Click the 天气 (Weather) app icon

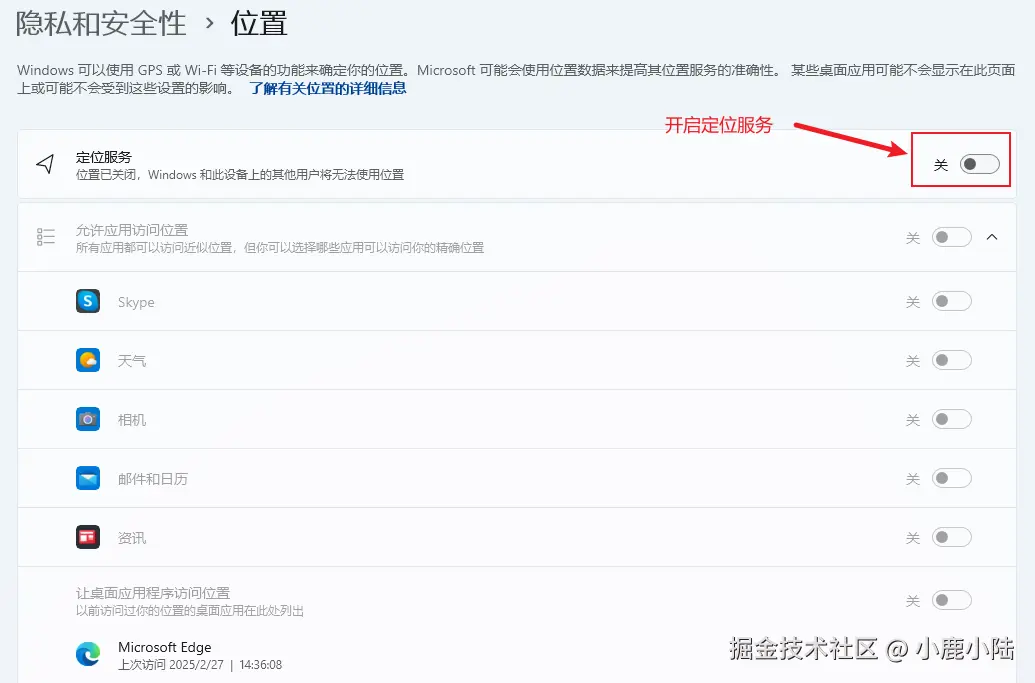87,360
